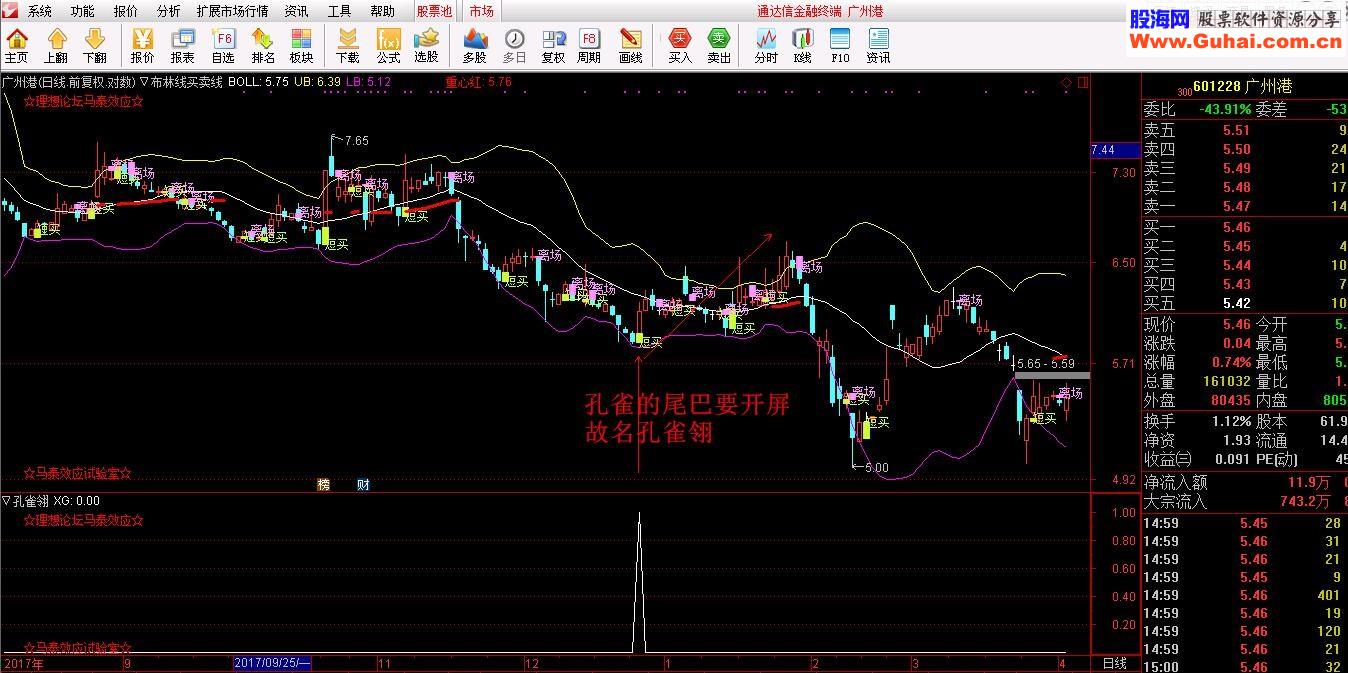Click the 重心红 5.76 indicator label

pyautogui.click(x=478, y=82)
